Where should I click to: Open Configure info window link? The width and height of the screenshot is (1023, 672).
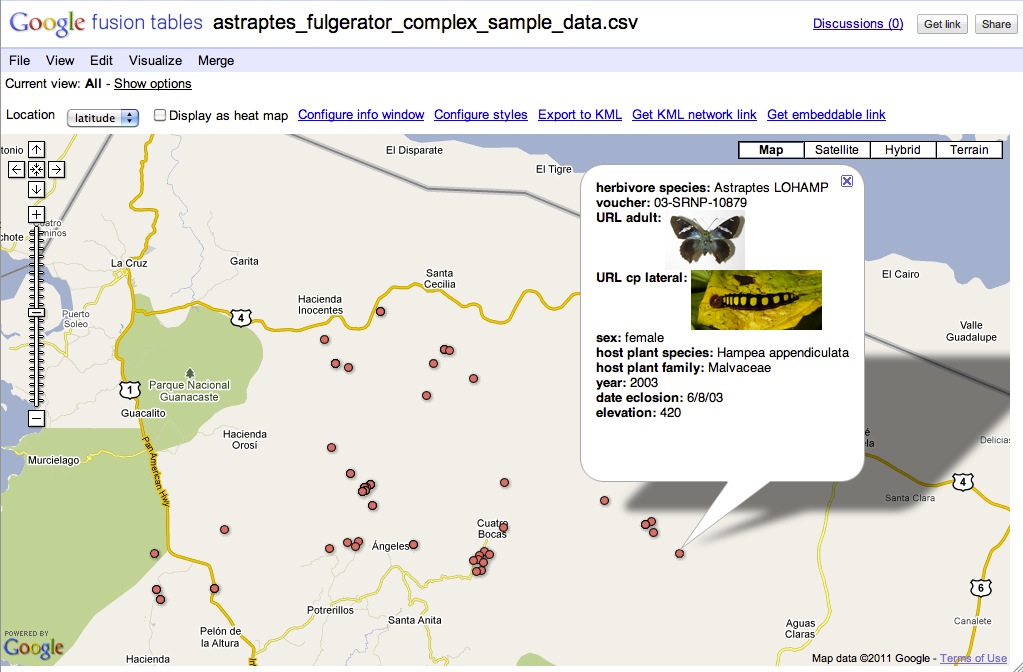tap(361, 115)
